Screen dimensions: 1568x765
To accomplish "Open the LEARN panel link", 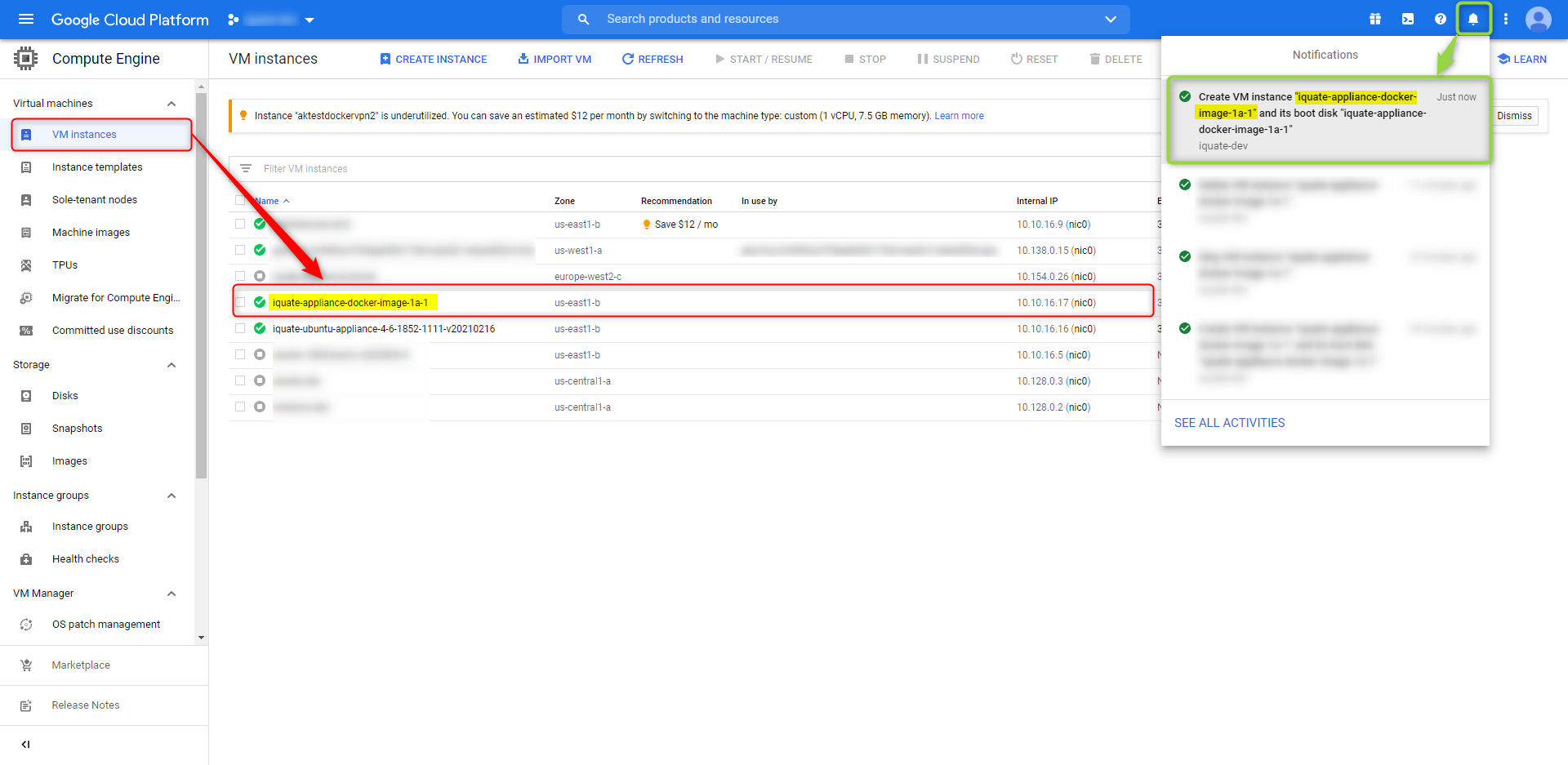I will 1522,59.
